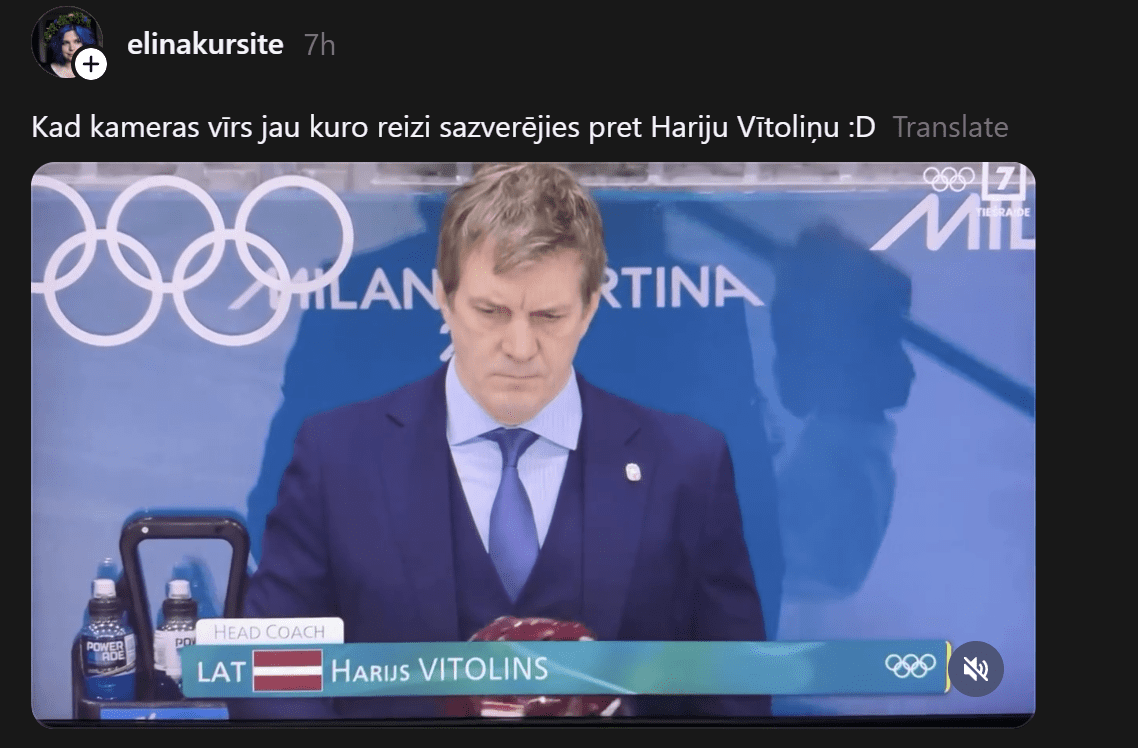Open the elinakursite username link
Image resolution: width=1138 pixels, height=748 pixels.
205,44
